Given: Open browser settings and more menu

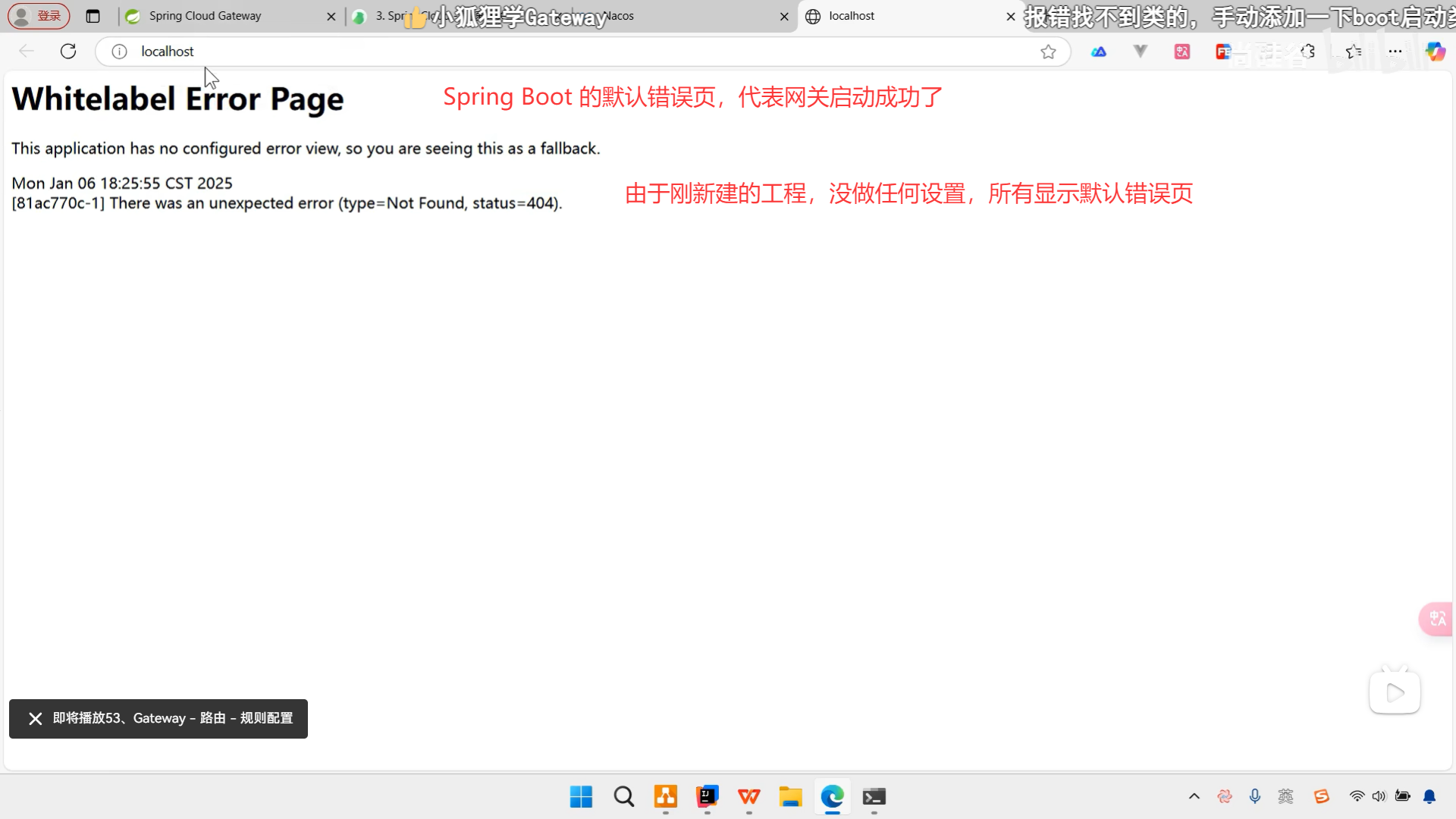Looking at the screenshot, I should 1395,52.
